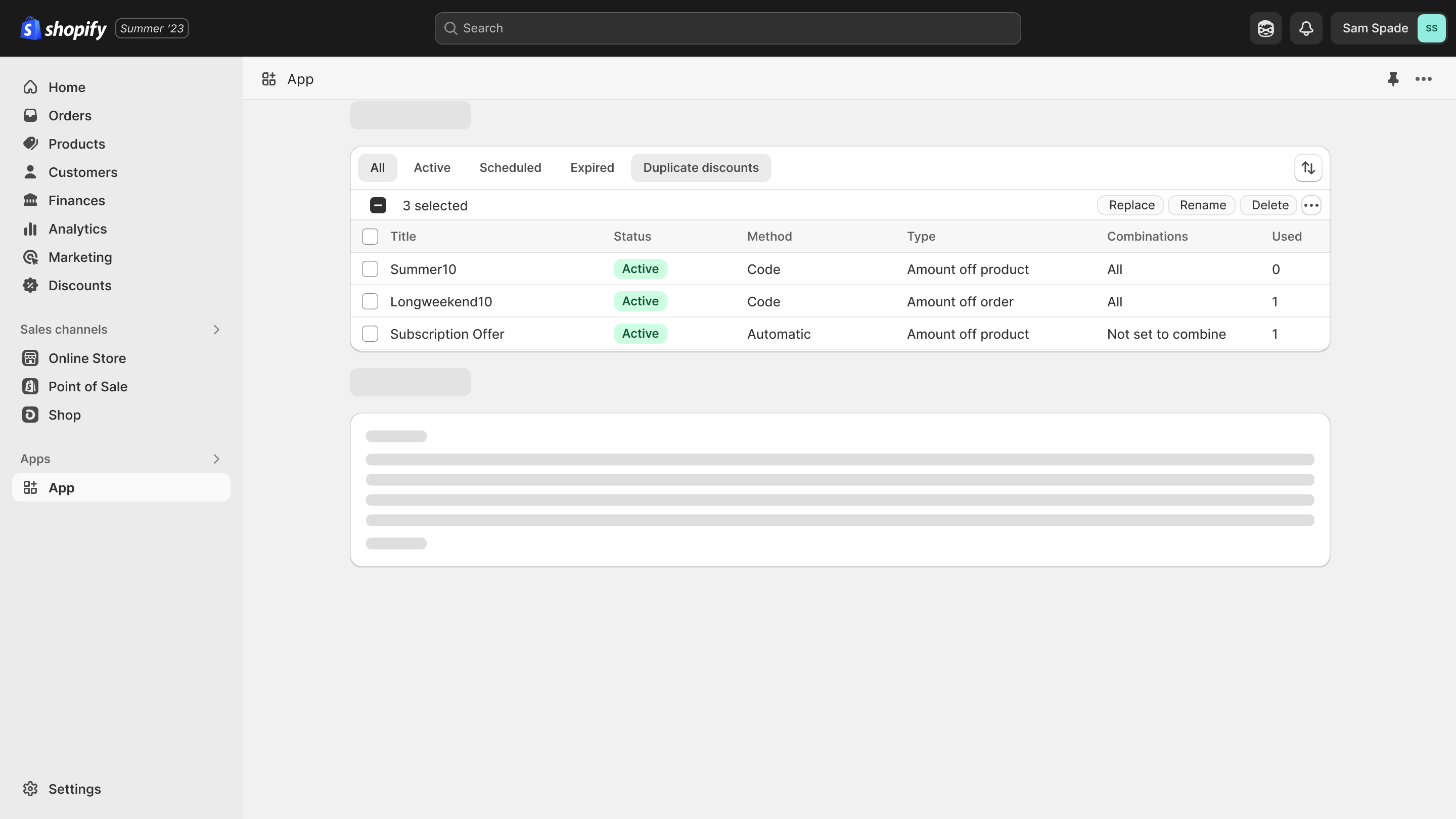
Task: Click the Point of Sale icon
Action: 30,386
